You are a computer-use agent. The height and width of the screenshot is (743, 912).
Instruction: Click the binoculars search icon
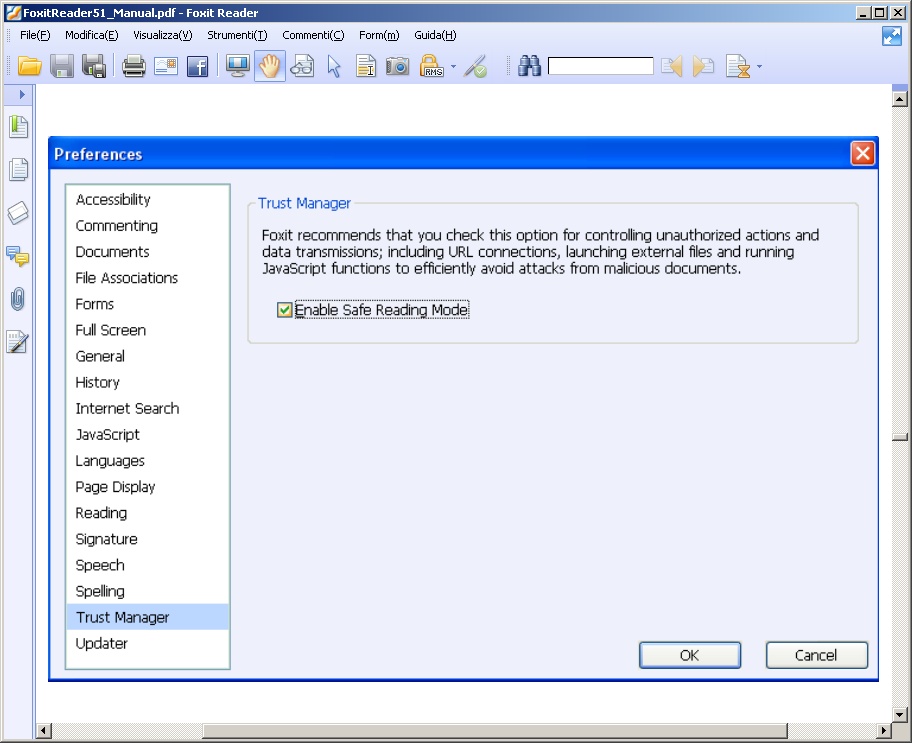click(x=529, y=66)
